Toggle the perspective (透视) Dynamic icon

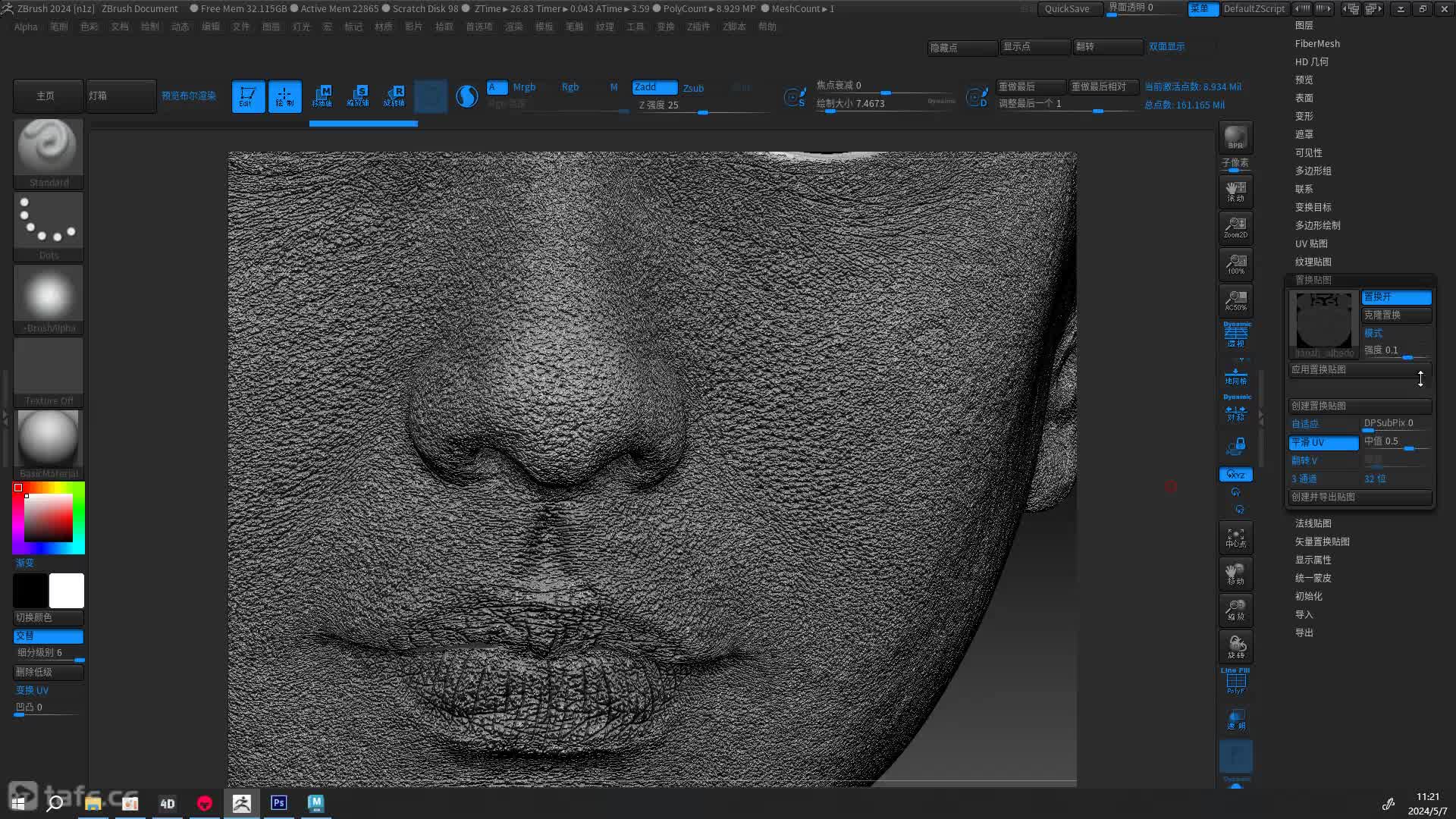pyautogui.click(x=1235, y=334)
